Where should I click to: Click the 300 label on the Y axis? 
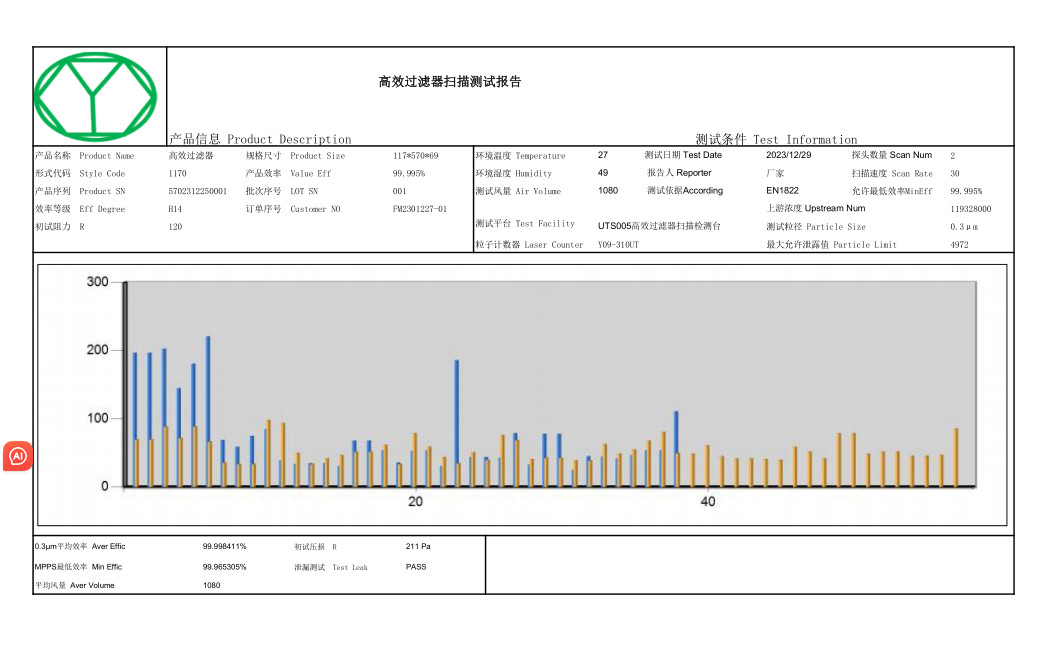[x=97, y=282]
